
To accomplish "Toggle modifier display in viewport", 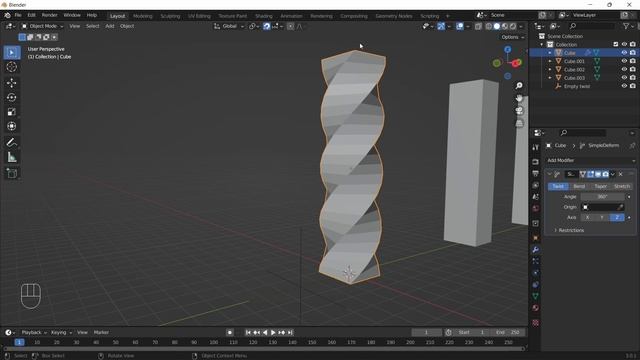I will coord(598,174).
